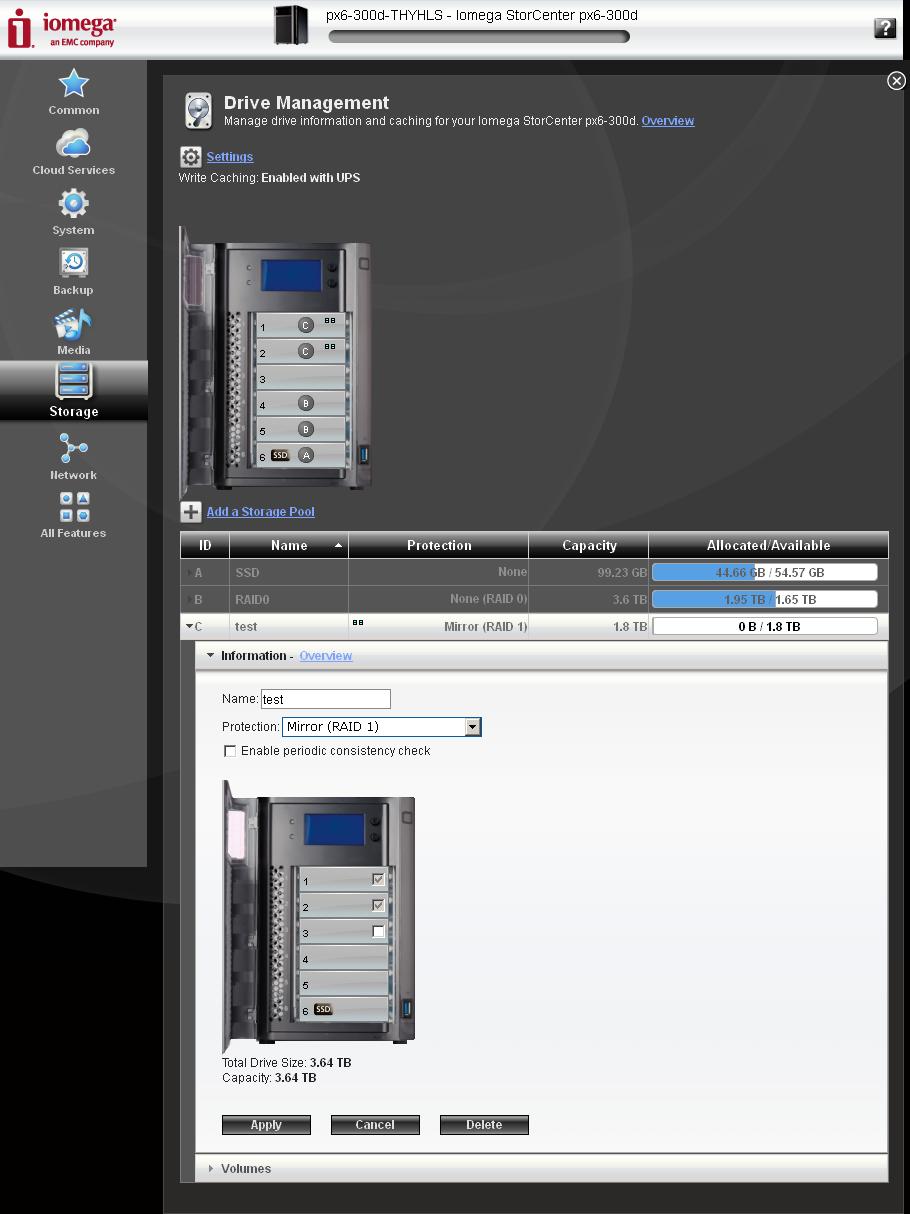Open the Common section star icon
Viewport: 910px width, 1214px height.
click(73, 84)
